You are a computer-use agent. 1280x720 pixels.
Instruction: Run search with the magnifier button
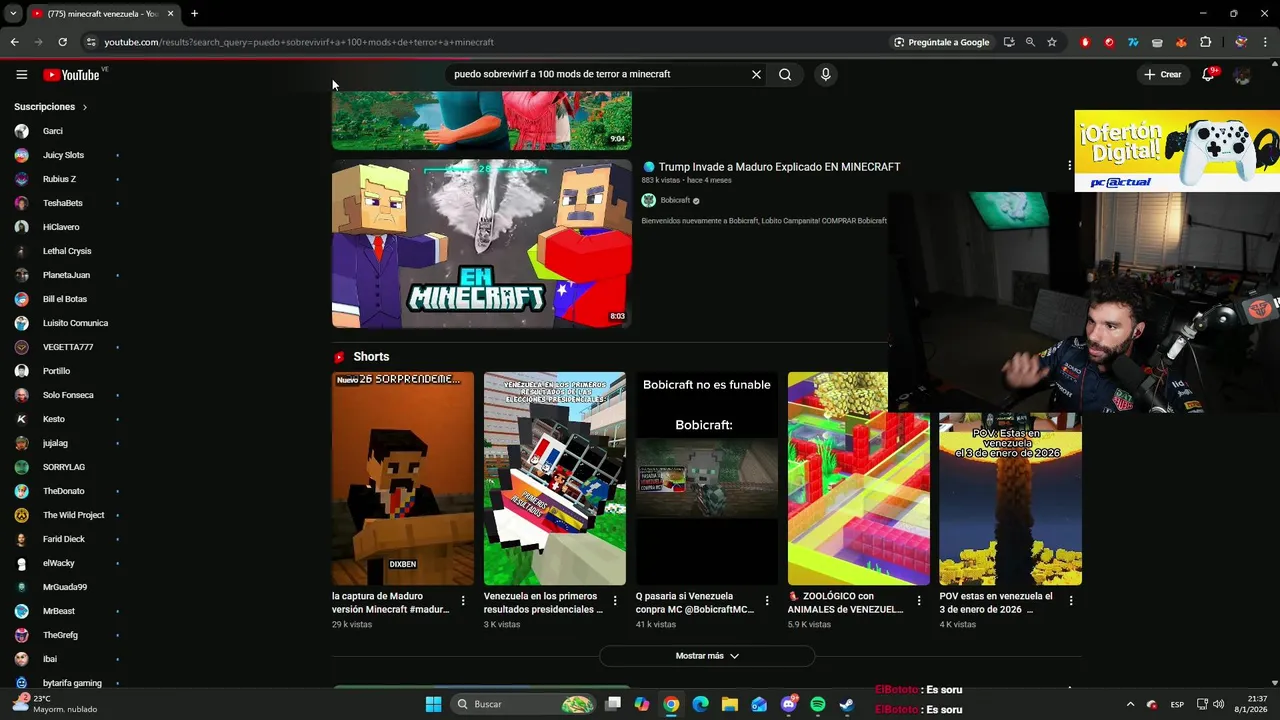[785, 74]
